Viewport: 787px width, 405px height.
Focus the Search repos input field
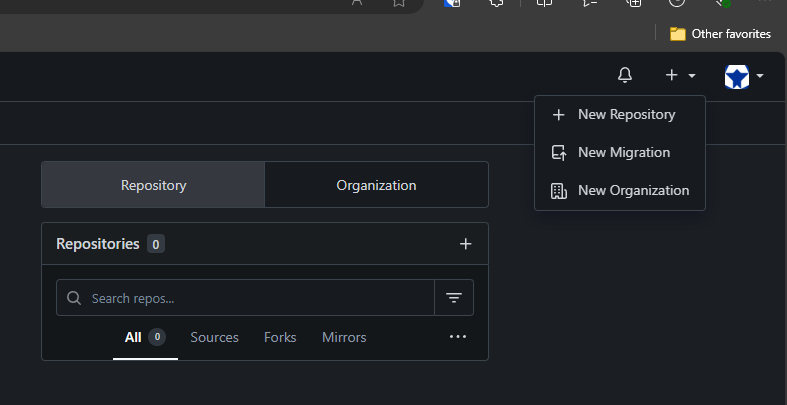point(245,298)
